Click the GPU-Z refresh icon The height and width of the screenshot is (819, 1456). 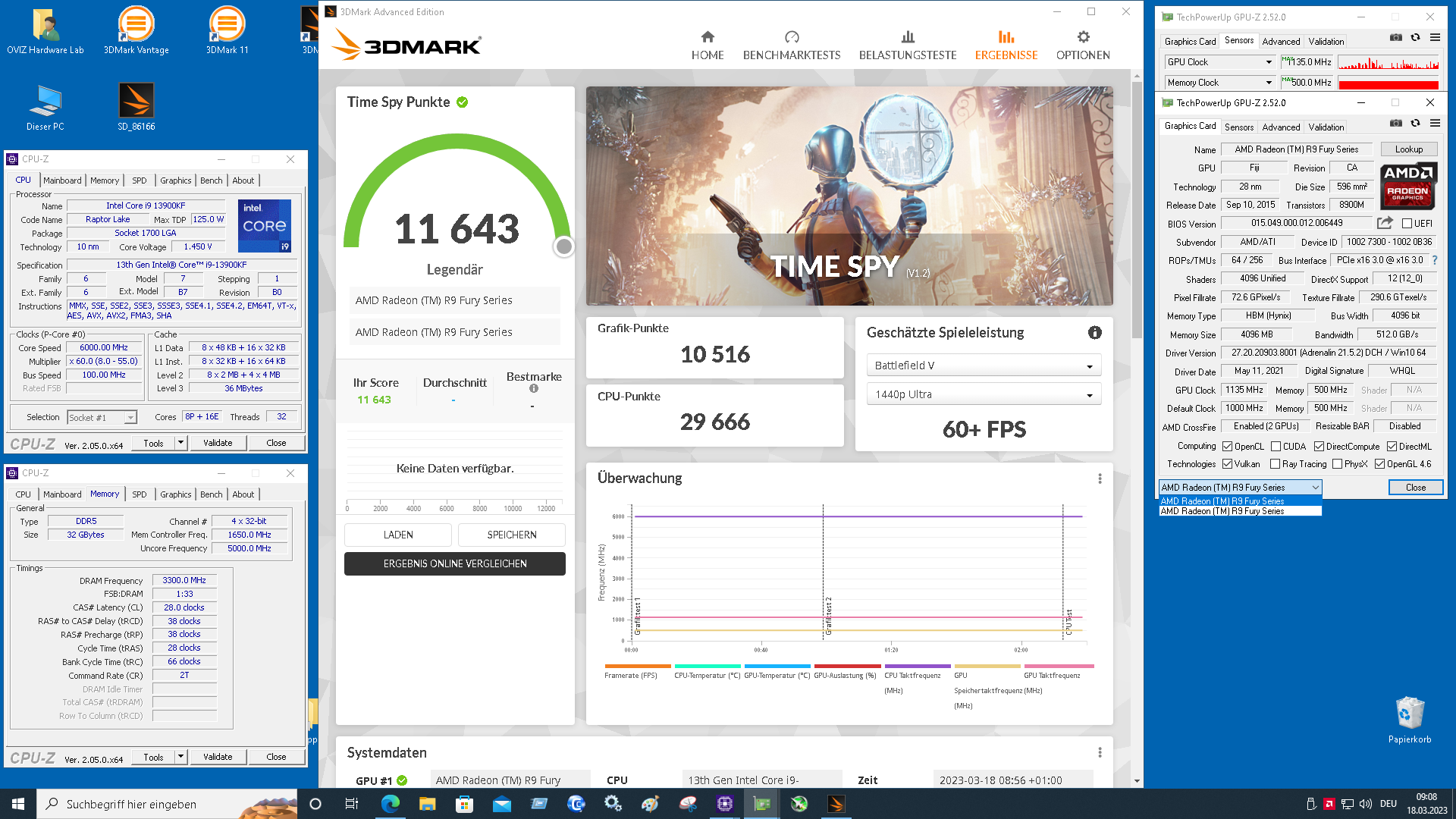tap(1415, 123)
